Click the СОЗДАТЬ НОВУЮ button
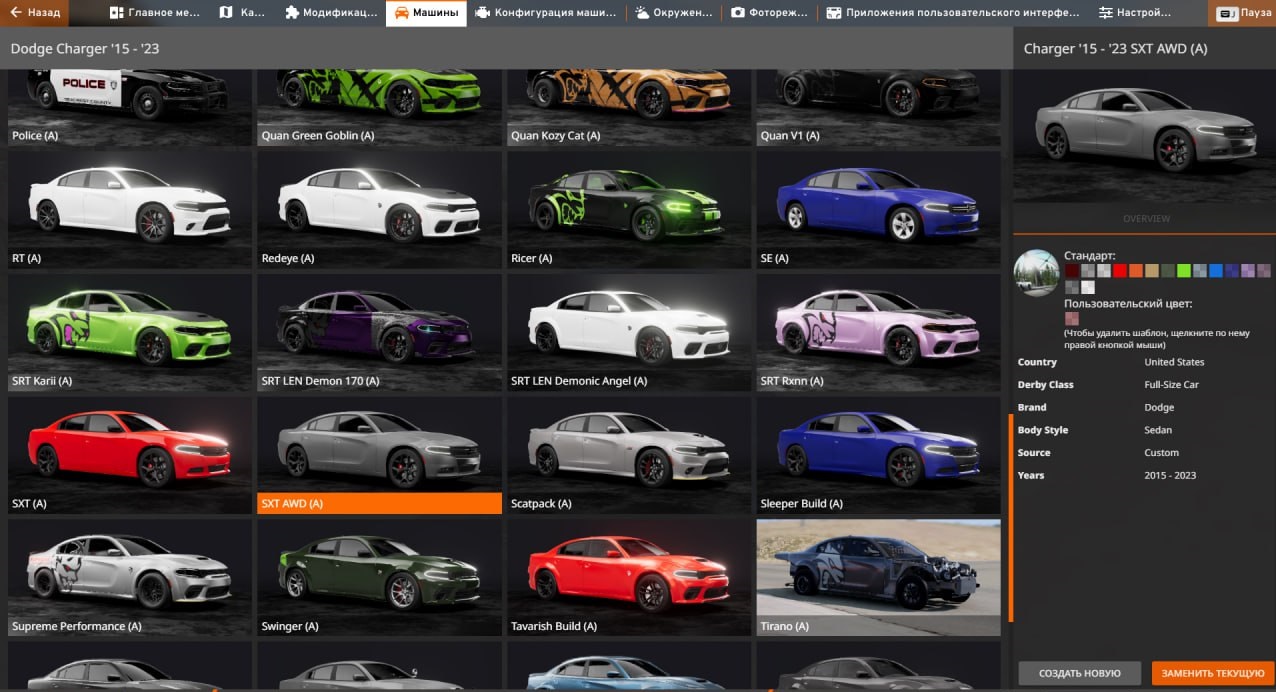The width and height of the screenshot is (1276, 692). point(1079,673)
